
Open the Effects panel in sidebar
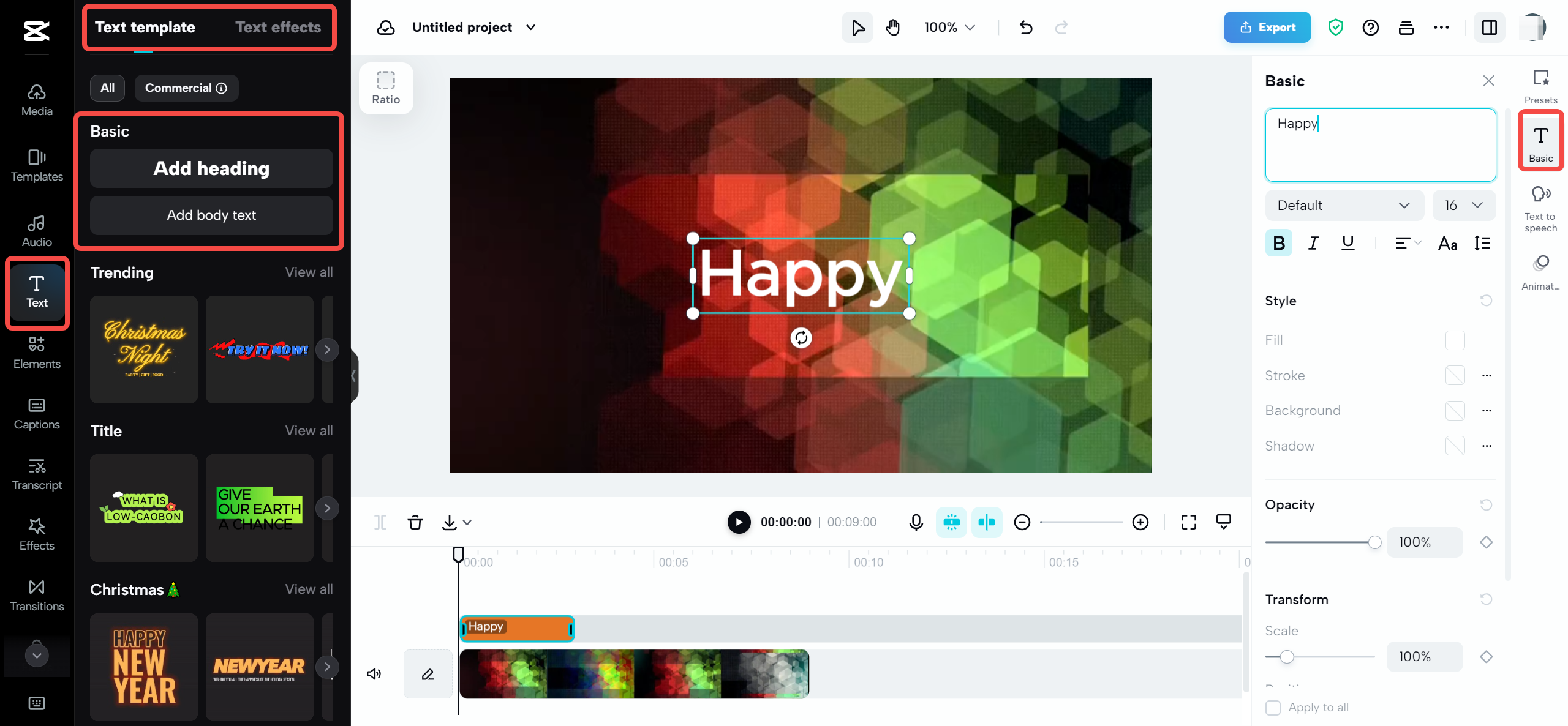point(37,534)
